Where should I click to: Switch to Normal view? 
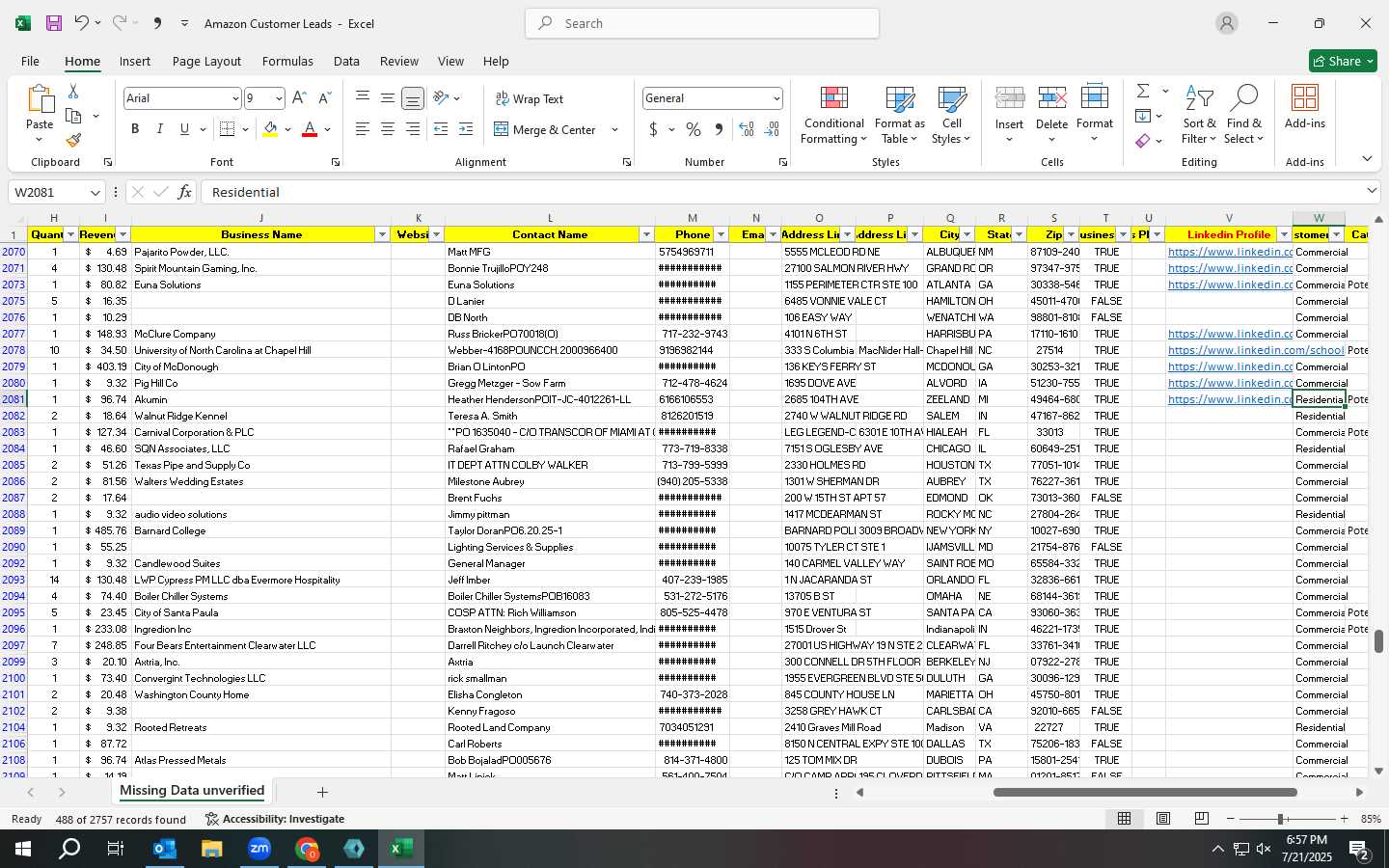coord(1124,819)
